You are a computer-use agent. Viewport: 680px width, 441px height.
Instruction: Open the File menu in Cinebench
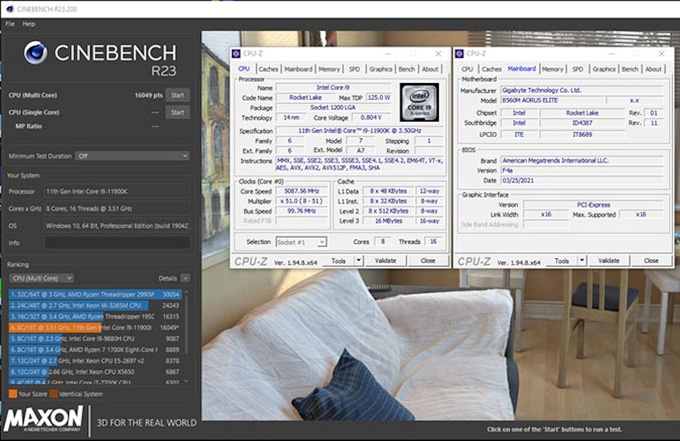[x=10, y=24]
